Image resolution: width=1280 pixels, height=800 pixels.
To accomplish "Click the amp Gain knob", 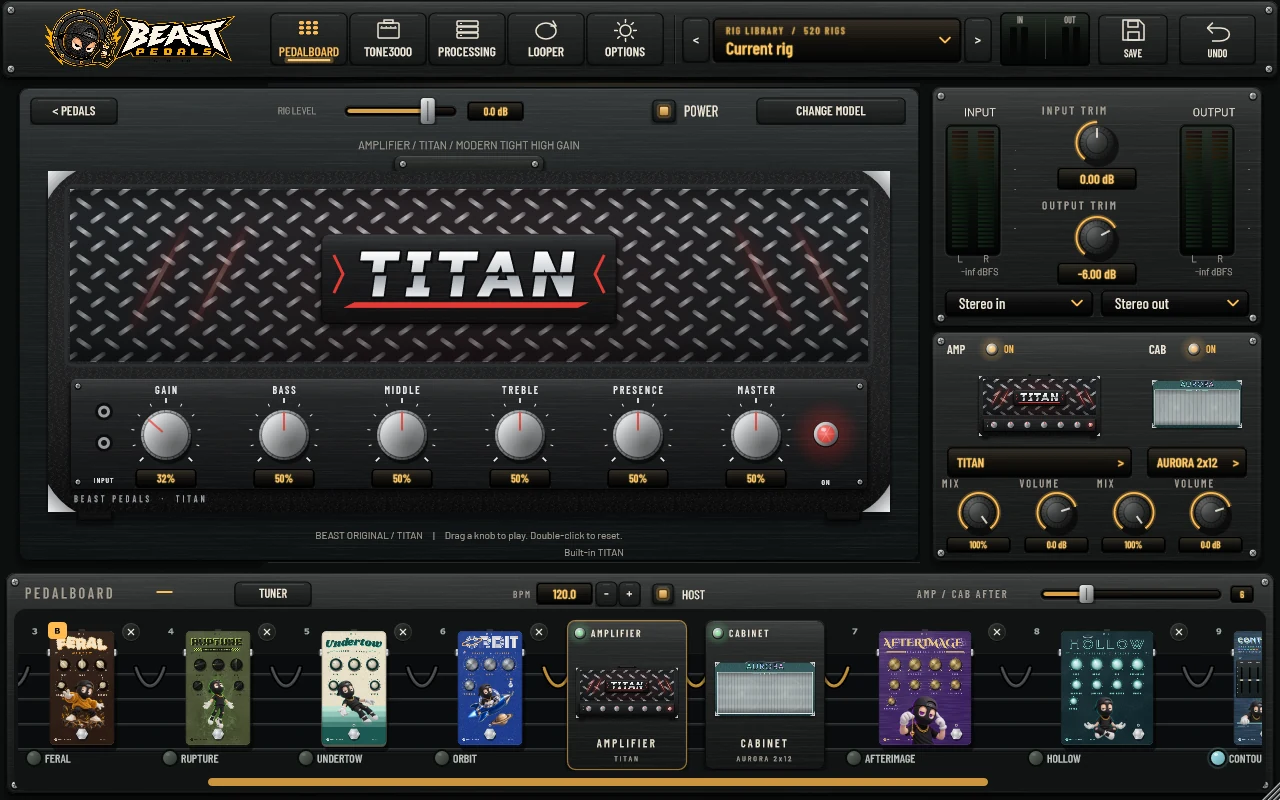I will point(166,435).
